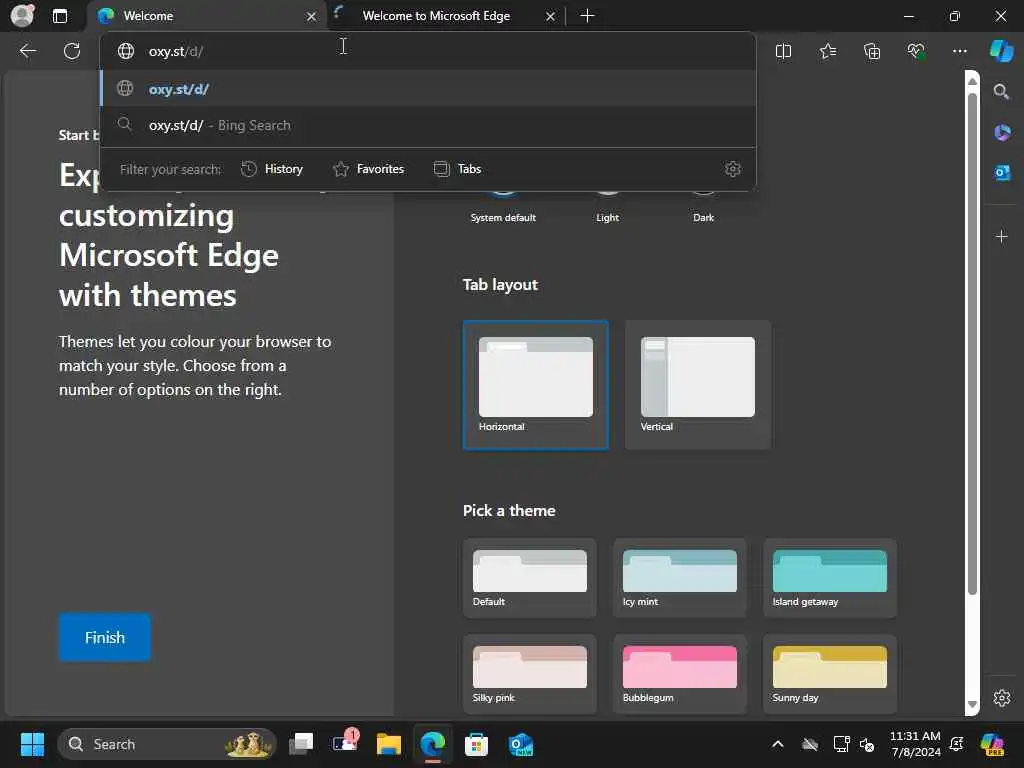This screenshot has width=1024, height=768.
Task: Open the sidebar Outlook icon
Action: point(1002,172)
